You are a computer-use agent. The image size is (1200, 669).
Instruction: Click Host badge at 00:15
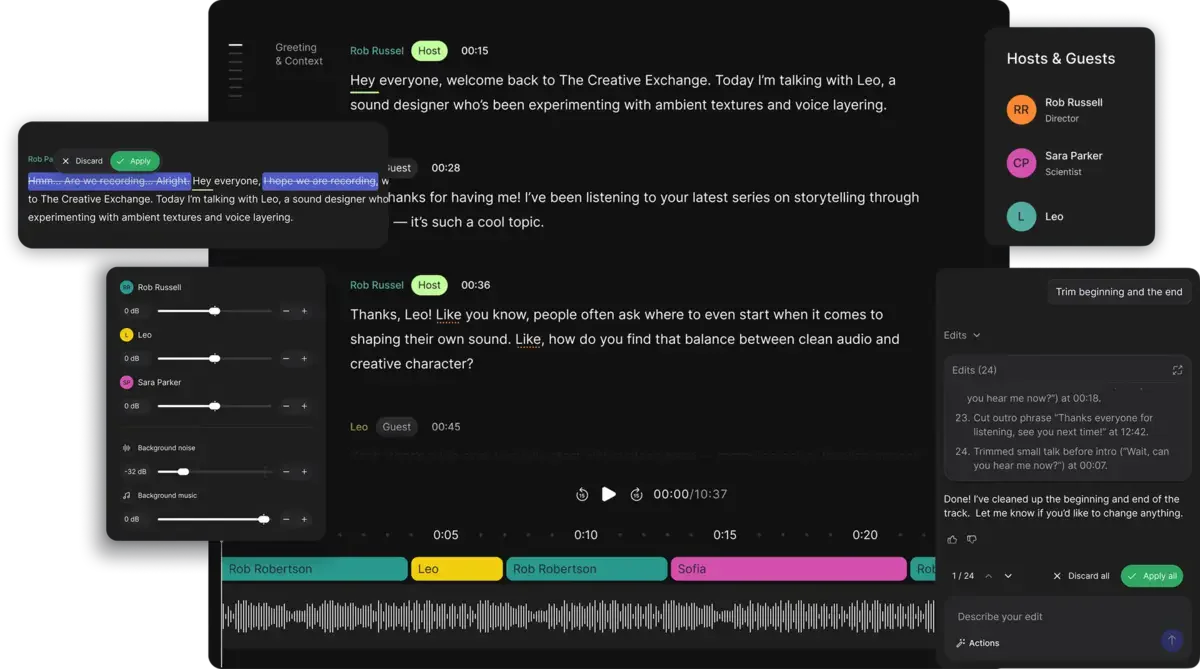coord(429,51)
